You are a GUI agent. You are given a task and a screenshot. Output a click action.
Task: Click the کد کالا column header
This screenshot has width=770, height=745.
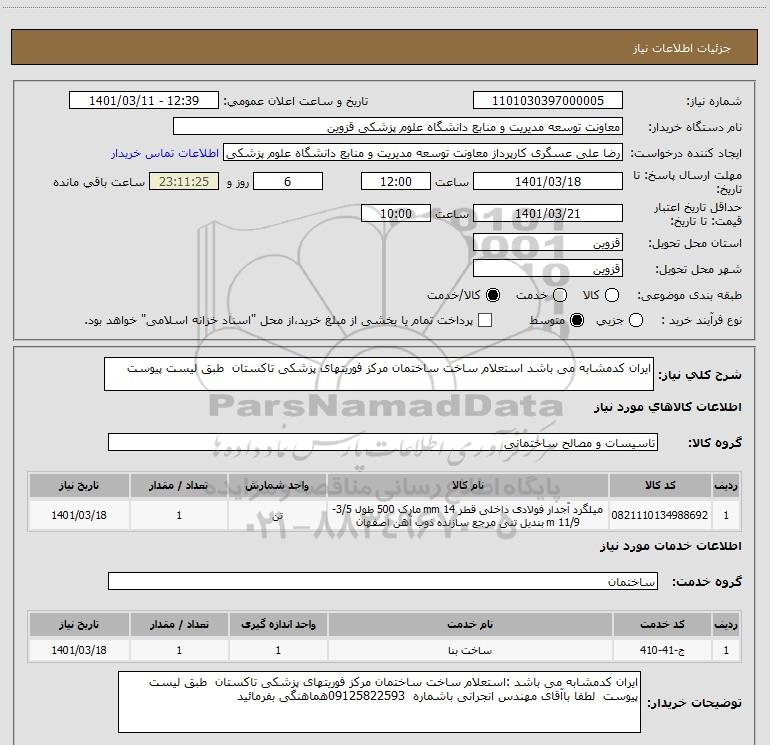(660, 486)
